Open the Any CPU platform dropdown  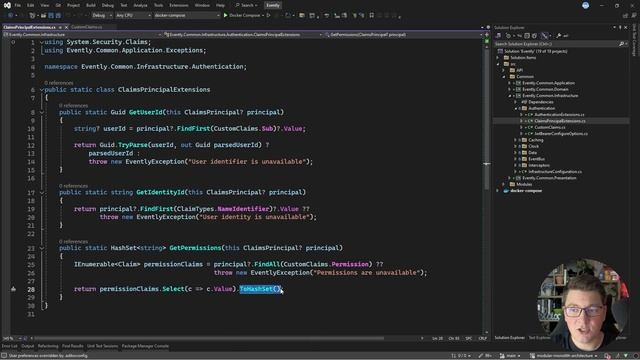[x=133, y=16]
